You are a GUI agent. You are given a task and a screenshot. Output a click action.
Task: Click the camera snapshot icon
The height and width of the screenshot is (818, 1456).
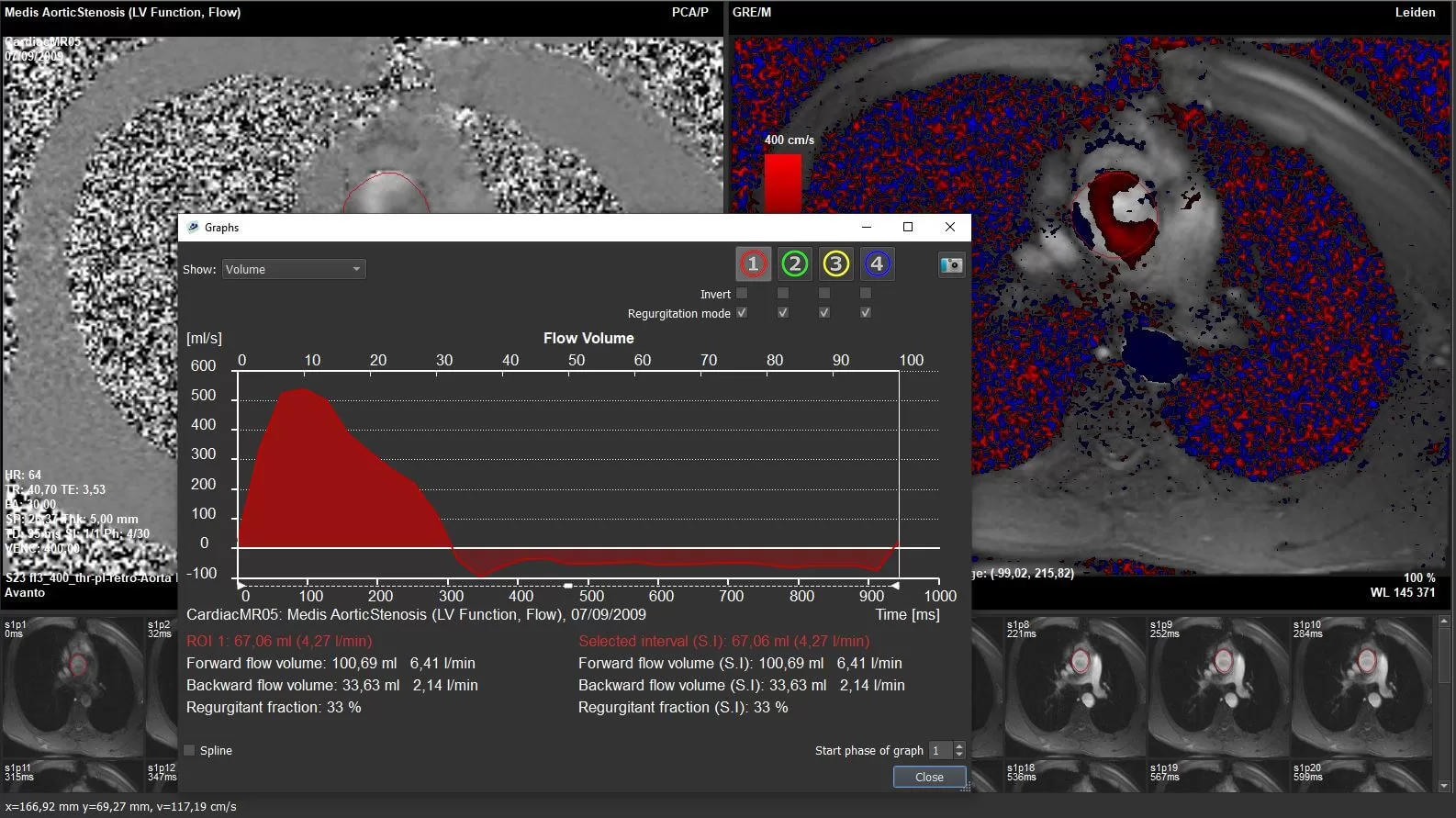click(951, 265)
